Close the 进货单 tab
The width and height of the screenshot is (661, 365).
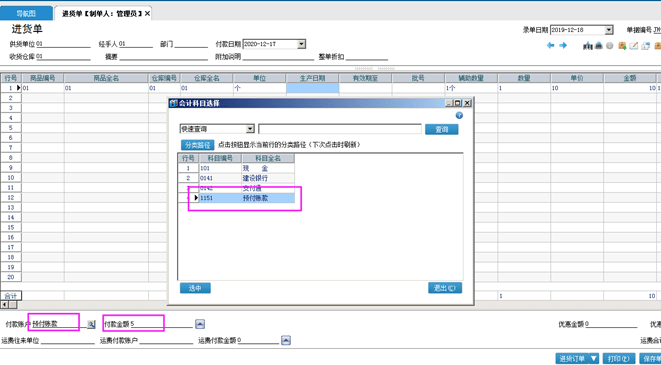point(147,14)
